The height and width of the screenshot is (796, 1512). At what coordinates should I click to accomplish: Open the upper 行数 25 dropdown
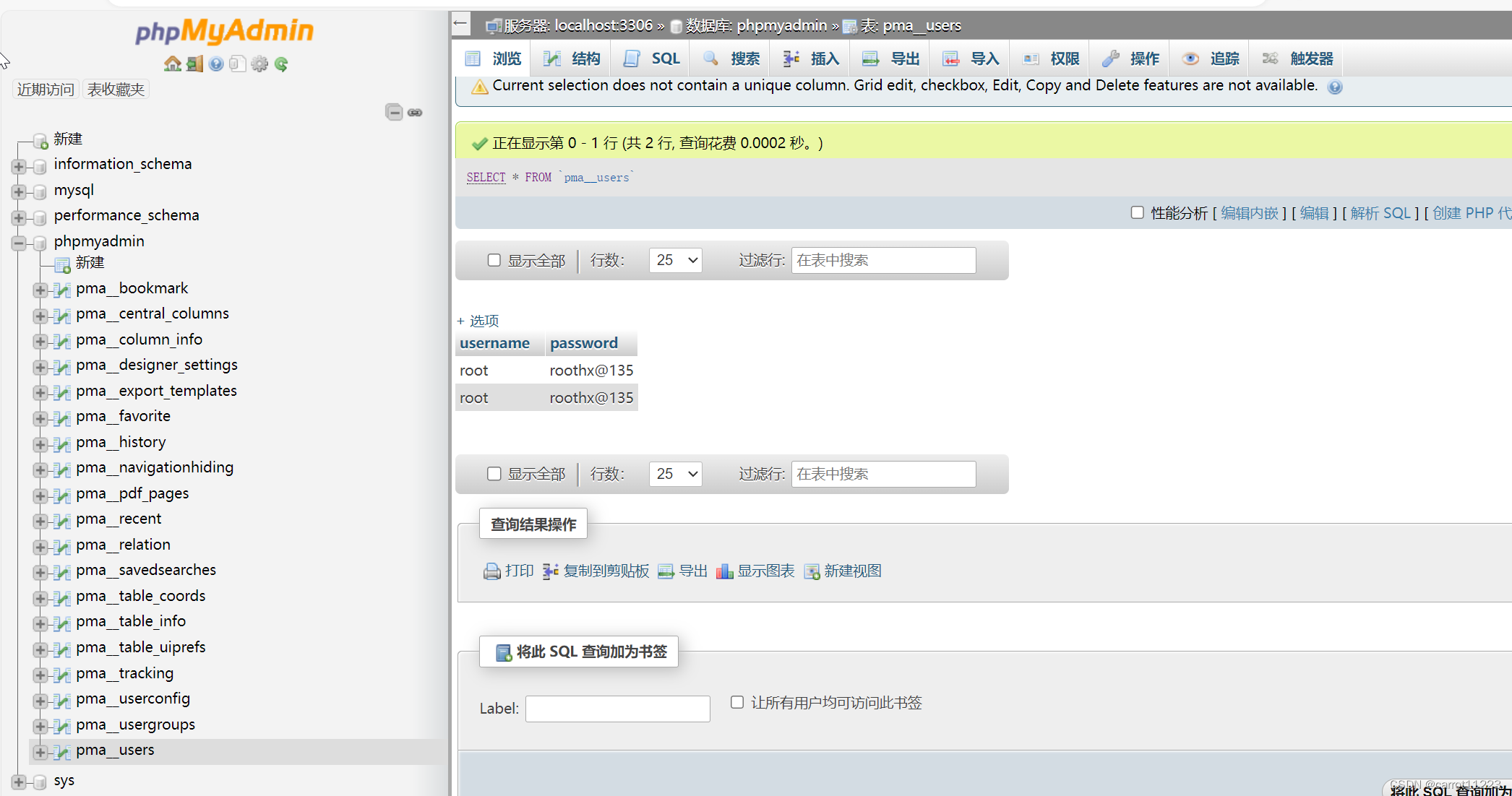(675, 260)
